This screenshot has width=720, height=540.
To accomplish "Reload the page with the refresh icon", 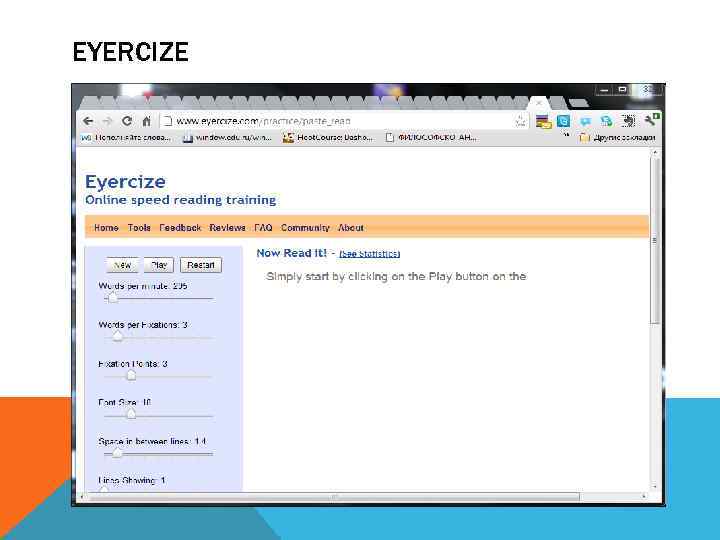I will point(127,121).
